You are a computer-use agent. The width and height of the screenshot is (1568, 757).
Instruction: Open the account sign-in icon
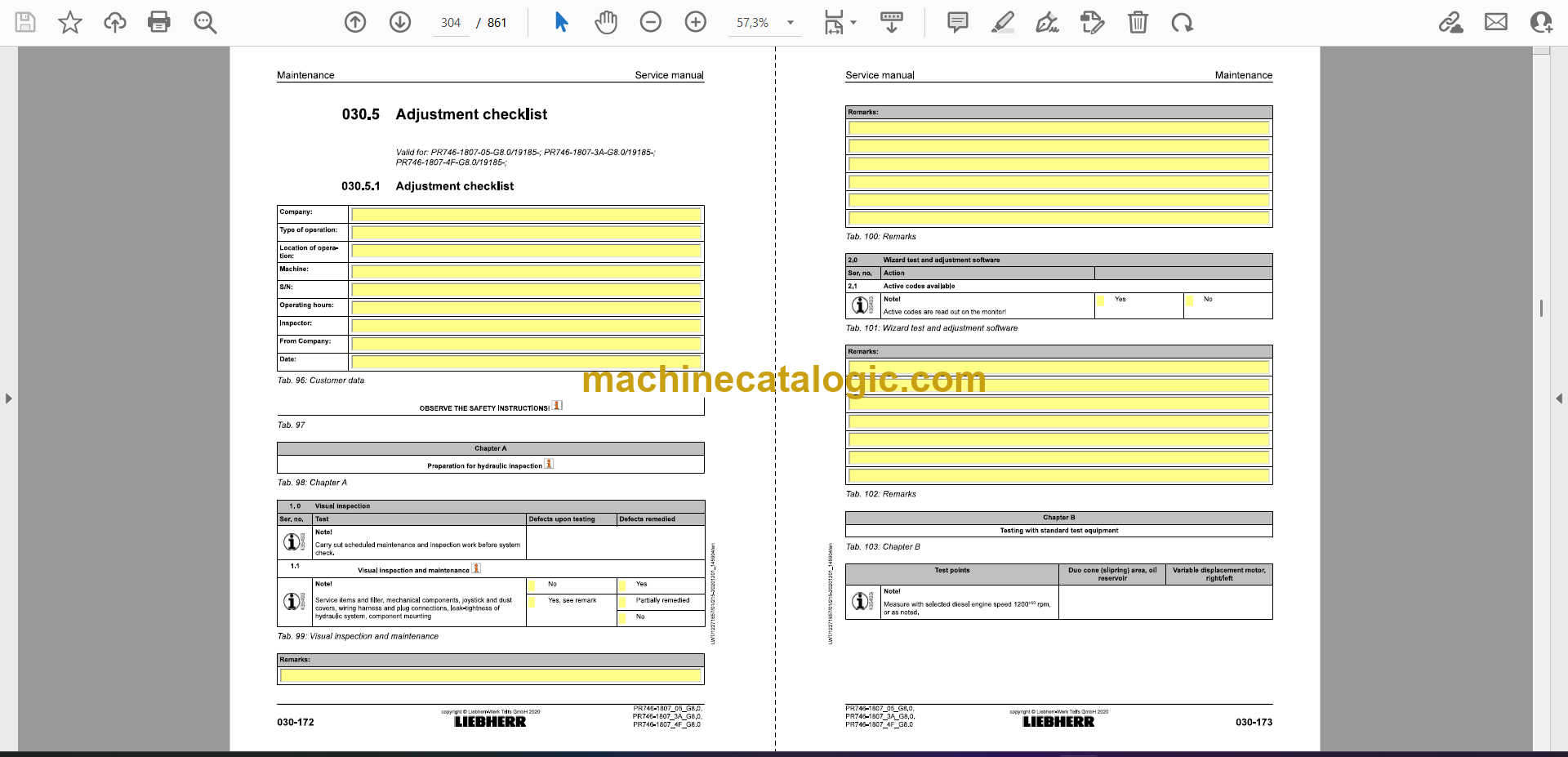[1541, 22]
